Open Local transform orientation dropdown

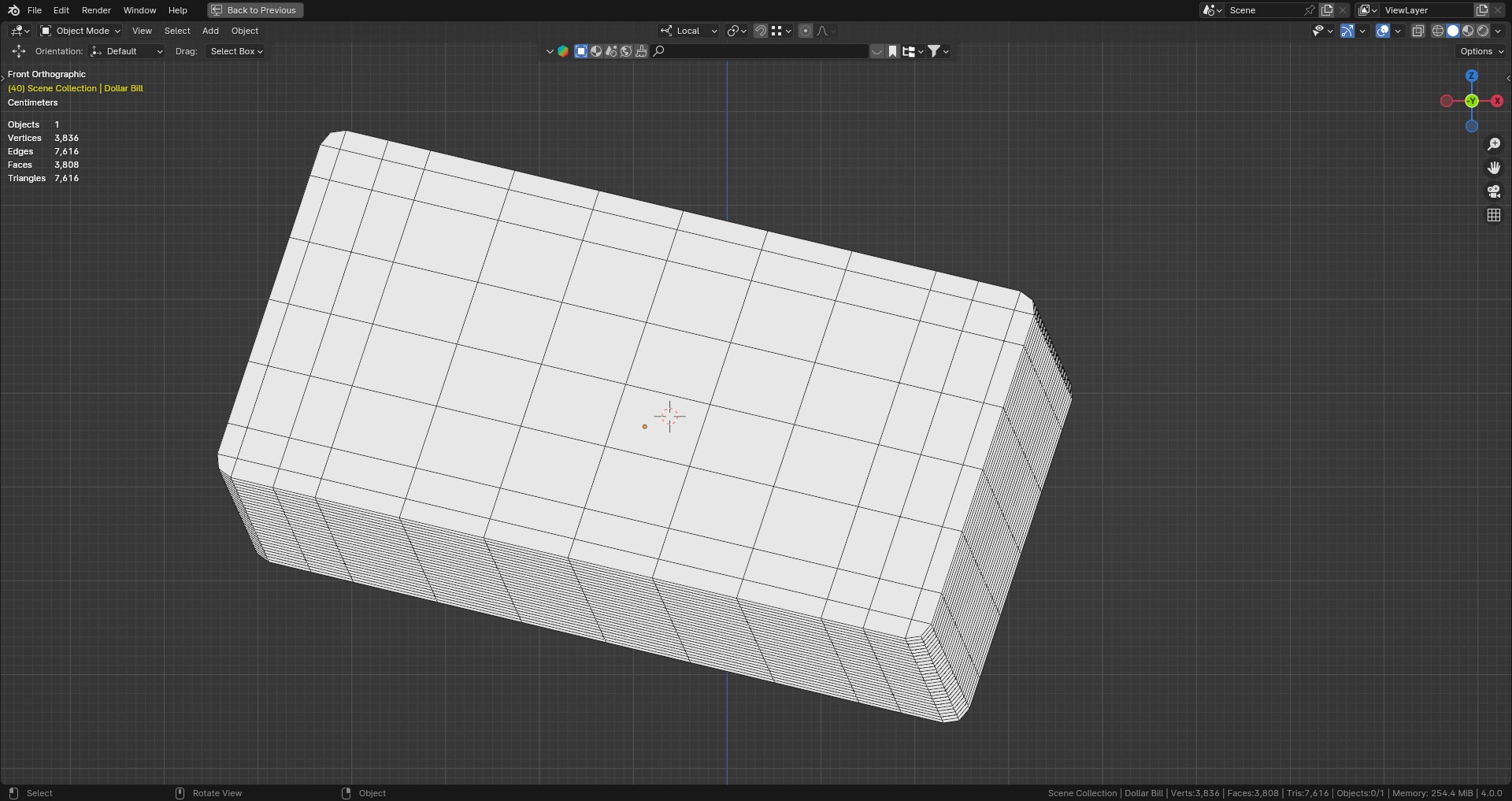(x=689, y=31)
